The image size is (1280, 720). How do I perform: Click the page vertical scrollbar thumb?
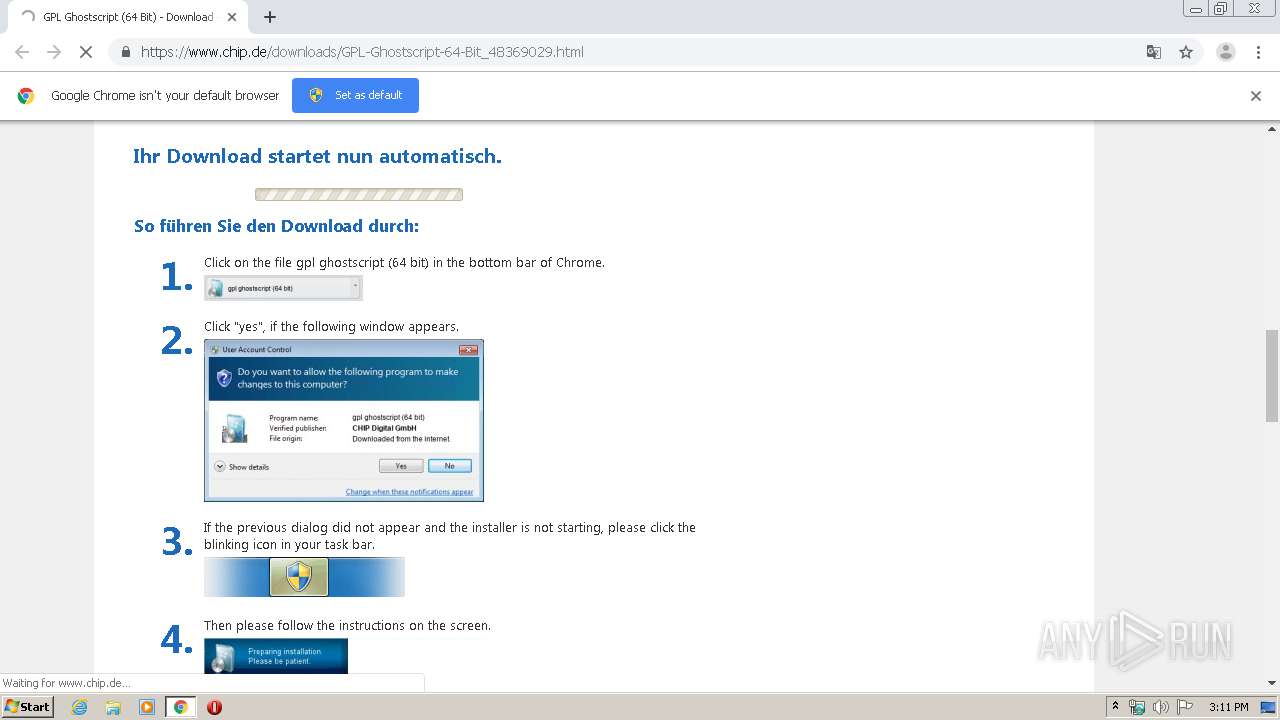1272,375
